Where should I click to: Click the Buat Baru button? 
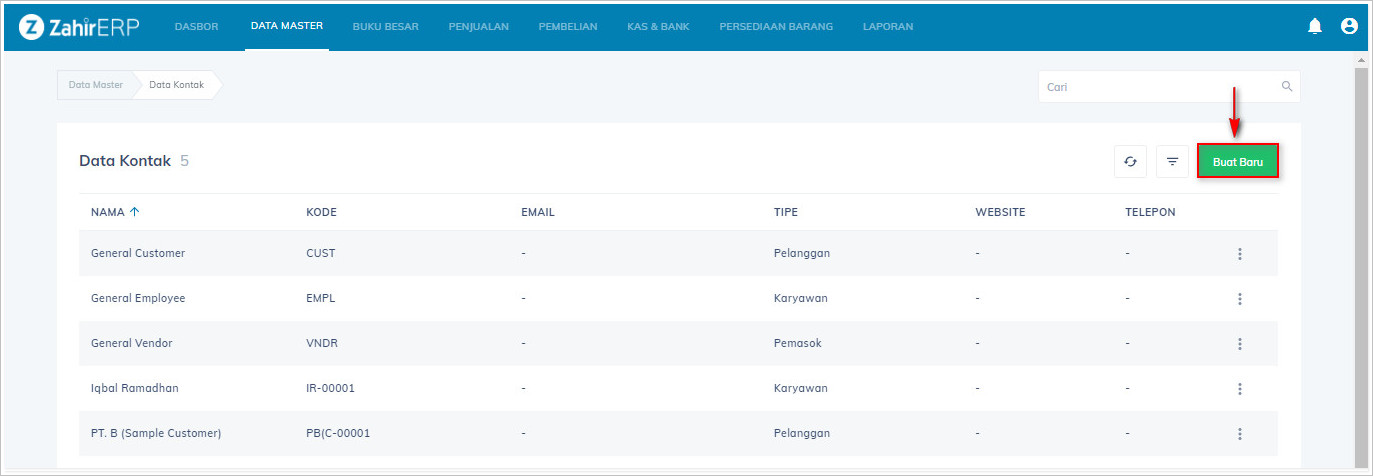point(1237,161)
